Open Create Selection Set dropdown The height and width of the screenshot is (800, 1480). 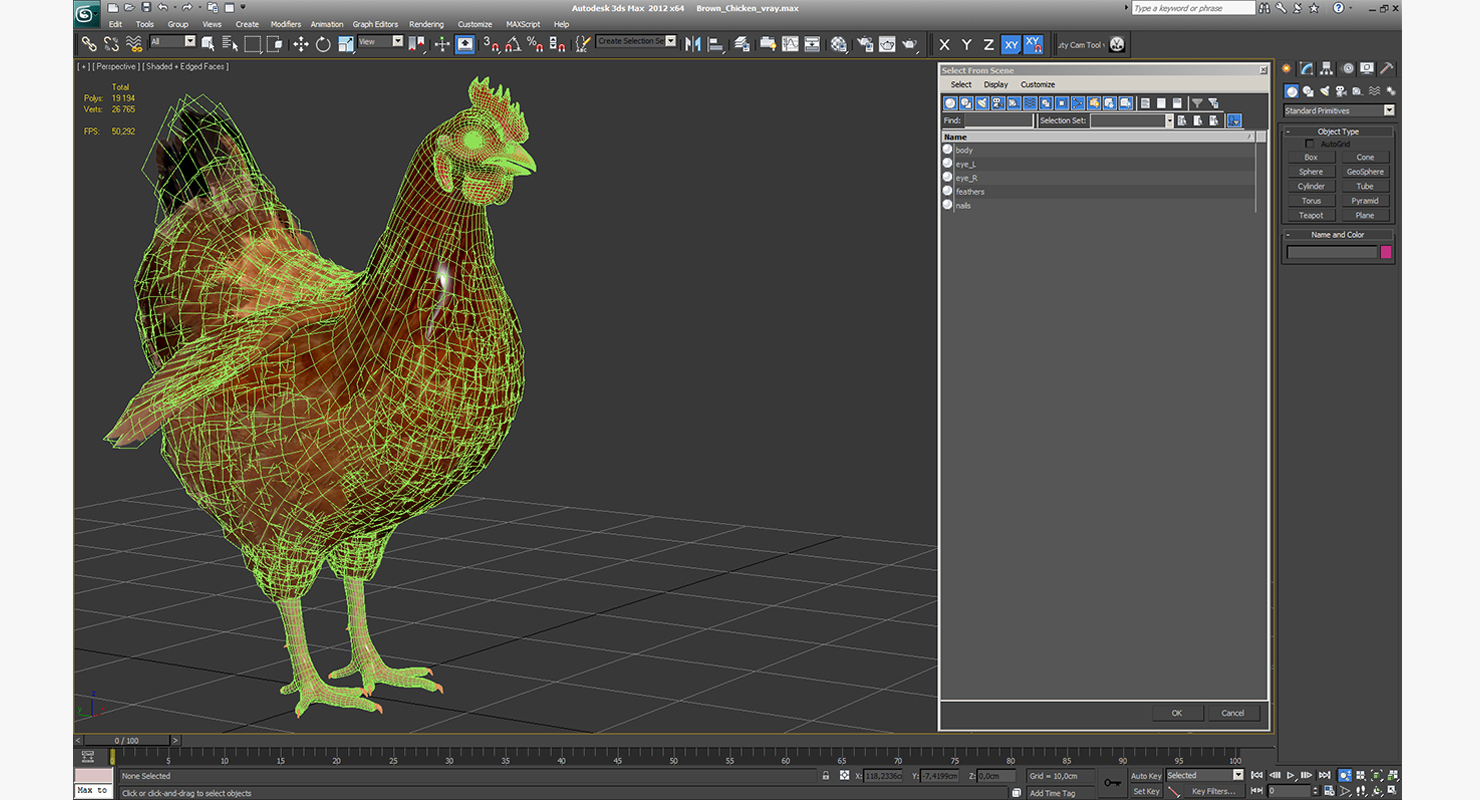tap(636, 41)
